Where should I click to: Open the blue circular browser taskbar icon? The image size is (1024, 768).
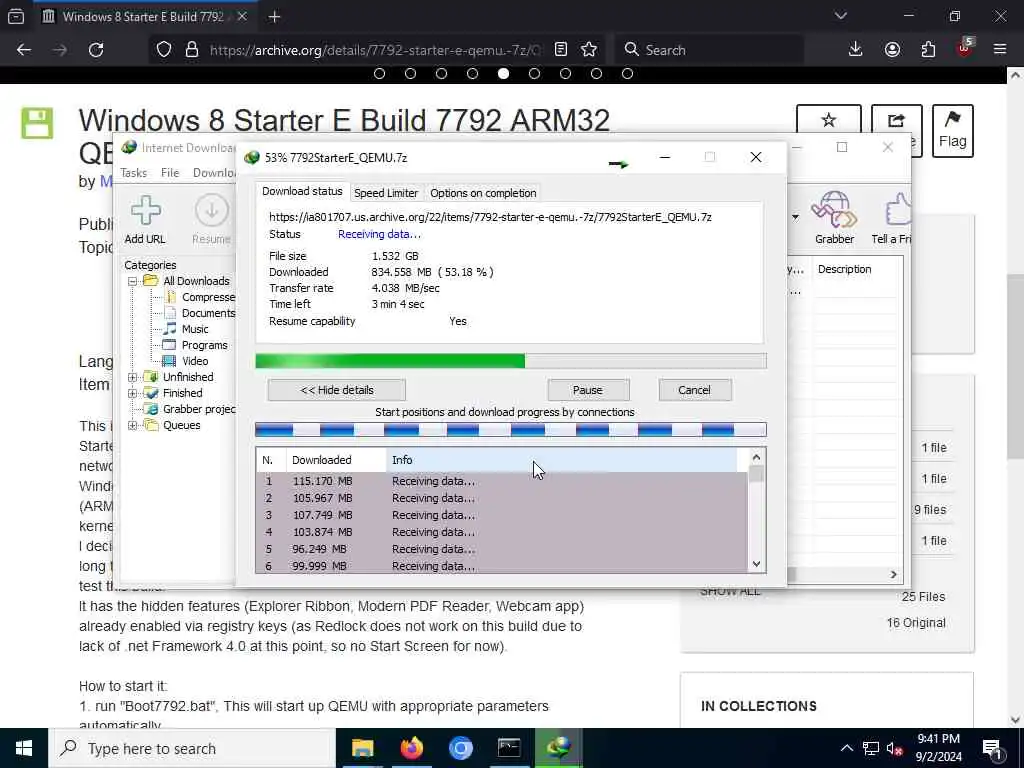pos(460,748)
